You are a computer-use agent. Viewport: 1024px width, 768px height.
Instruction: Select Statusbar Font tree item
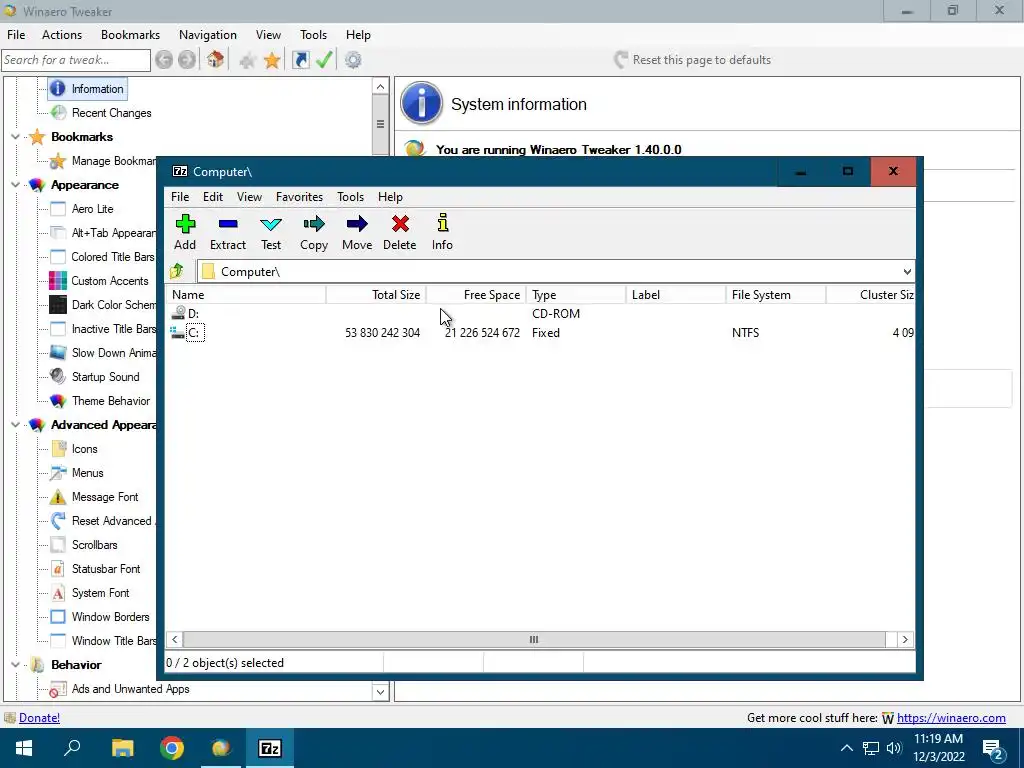(106, 569)
